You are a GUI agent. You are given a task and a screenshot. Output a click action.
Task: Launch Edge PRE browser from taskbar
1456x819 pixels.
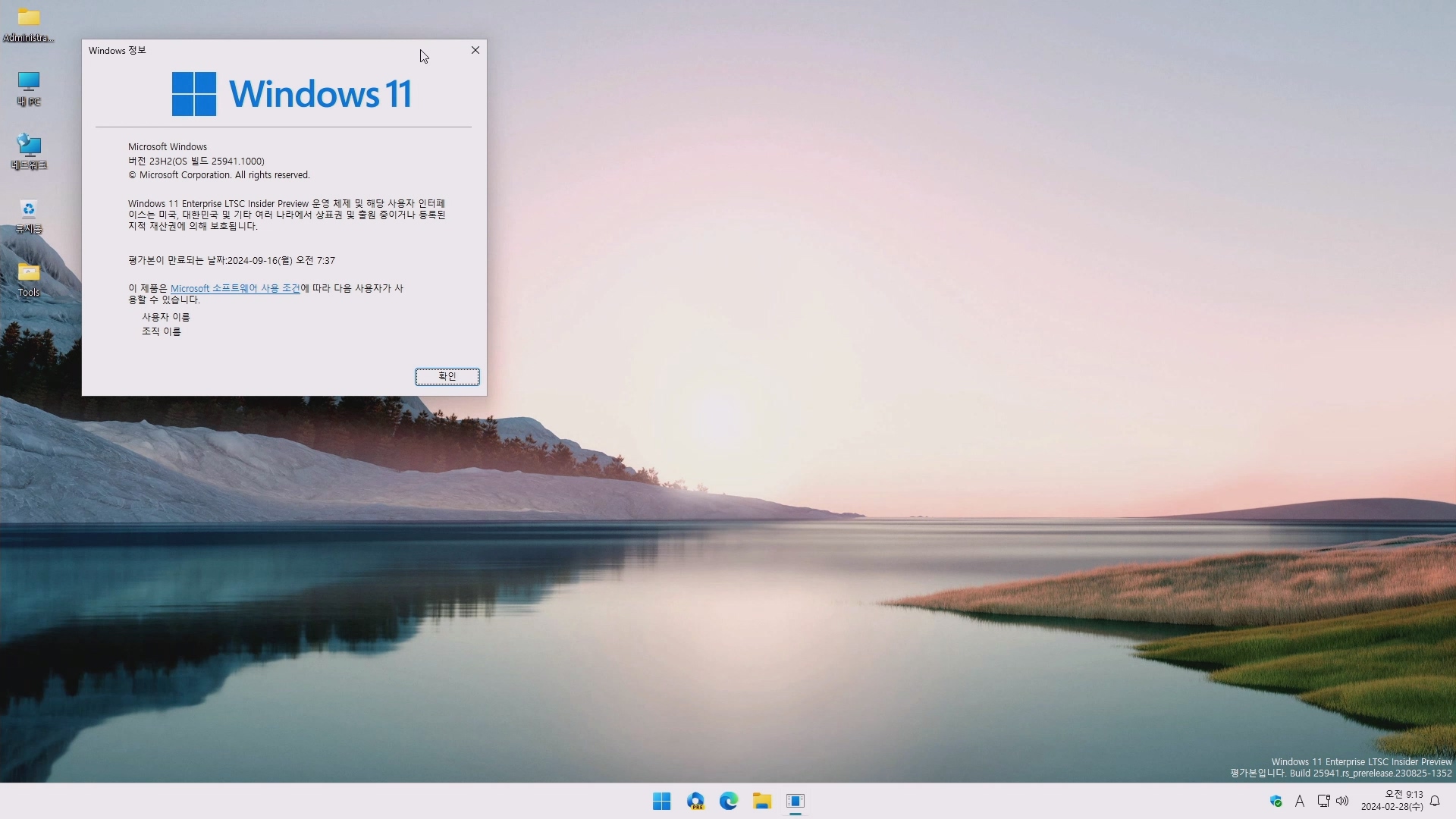click(x=695, y=801)
